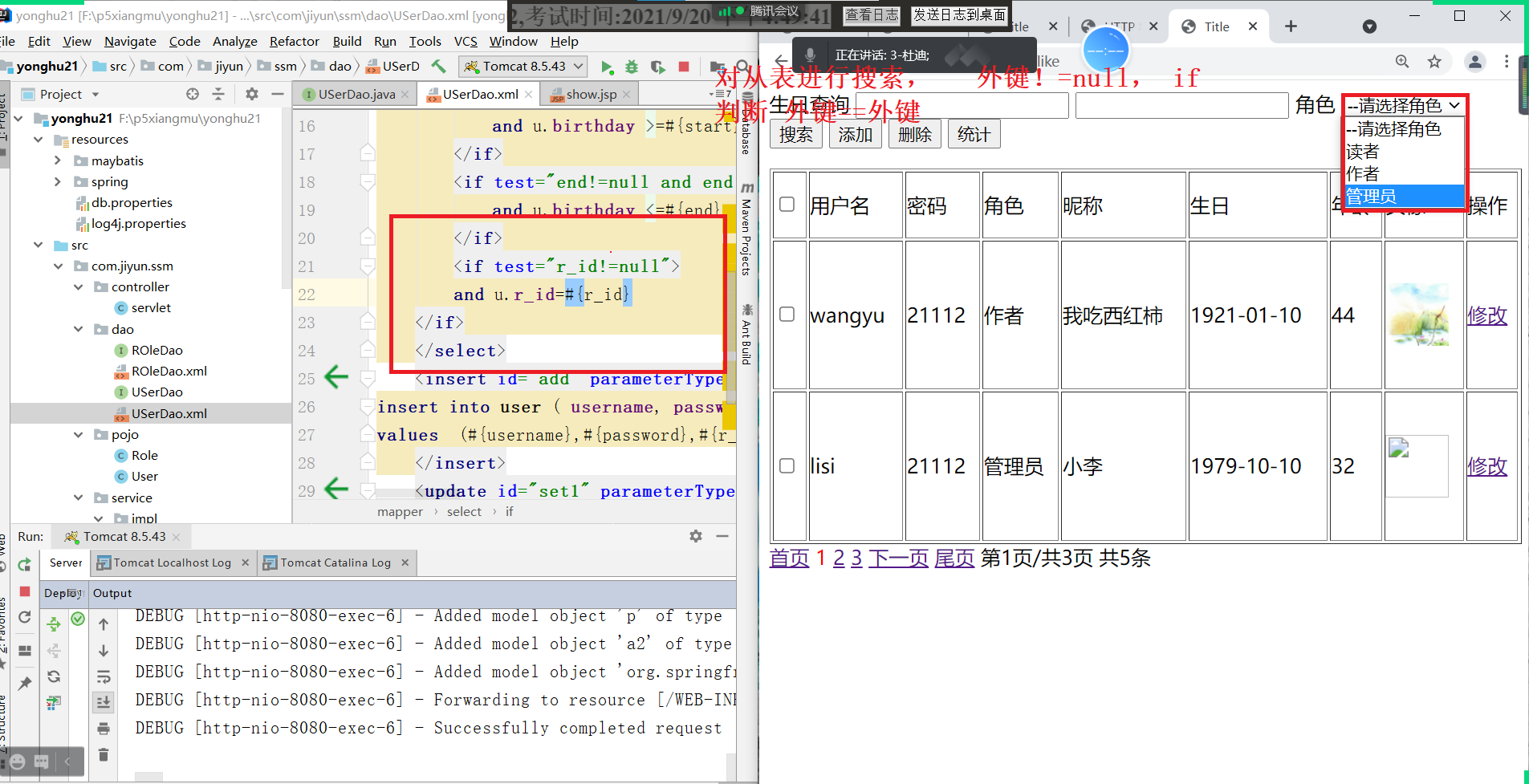Choose 读者 in the role list
Viewport: 1529px width, 784px height.
(1404, 152)
